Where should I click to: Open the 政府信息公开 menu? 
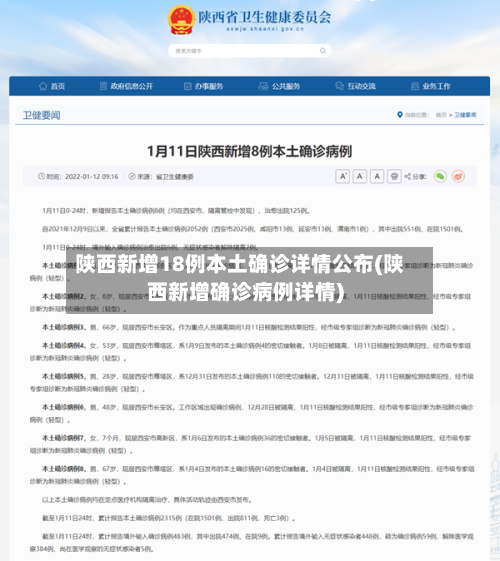click(x=127, y=86)
